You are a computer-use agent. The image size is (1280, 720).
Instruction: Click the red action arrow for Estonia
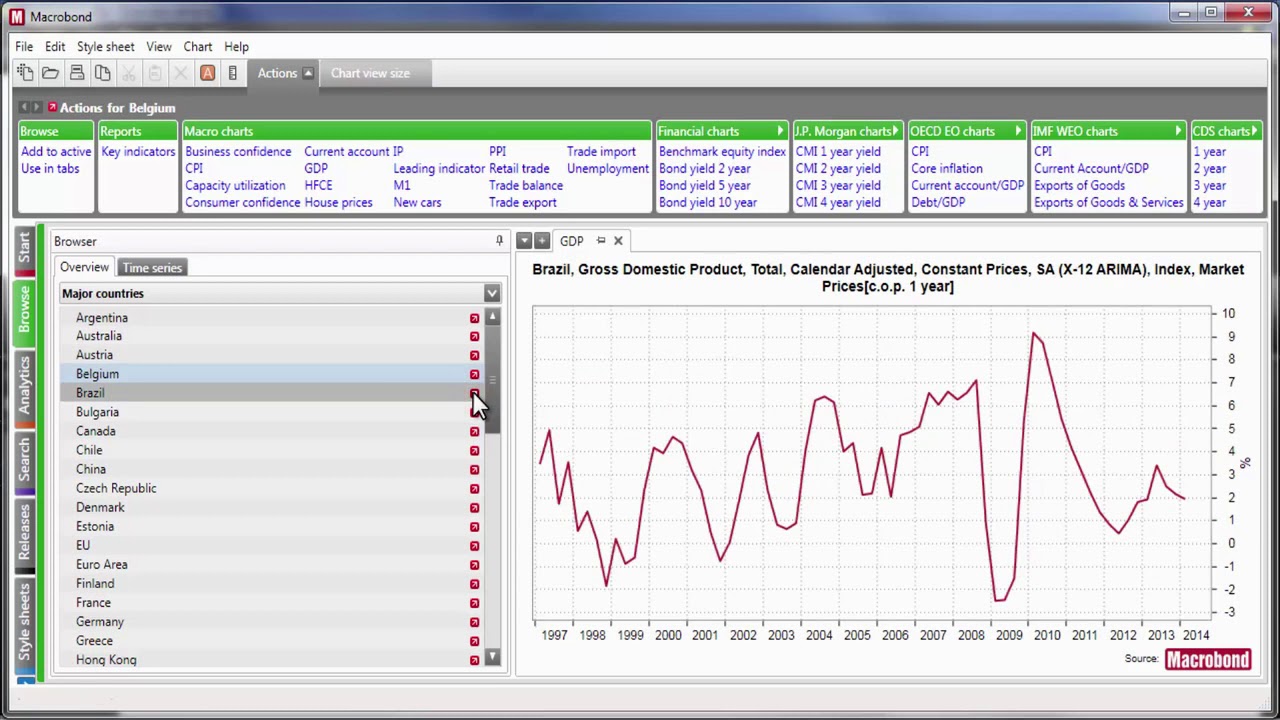(x=474, y=527)
